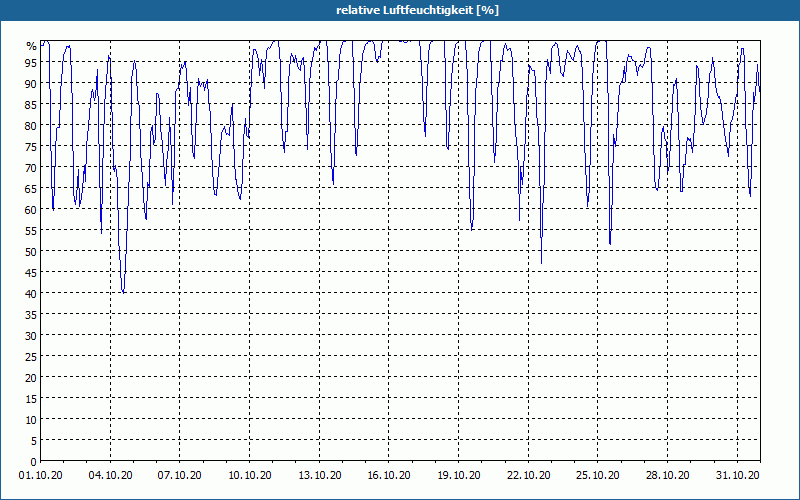Click the 40 value on y-axis
This screenshot has width=800, height=500.
31,293
